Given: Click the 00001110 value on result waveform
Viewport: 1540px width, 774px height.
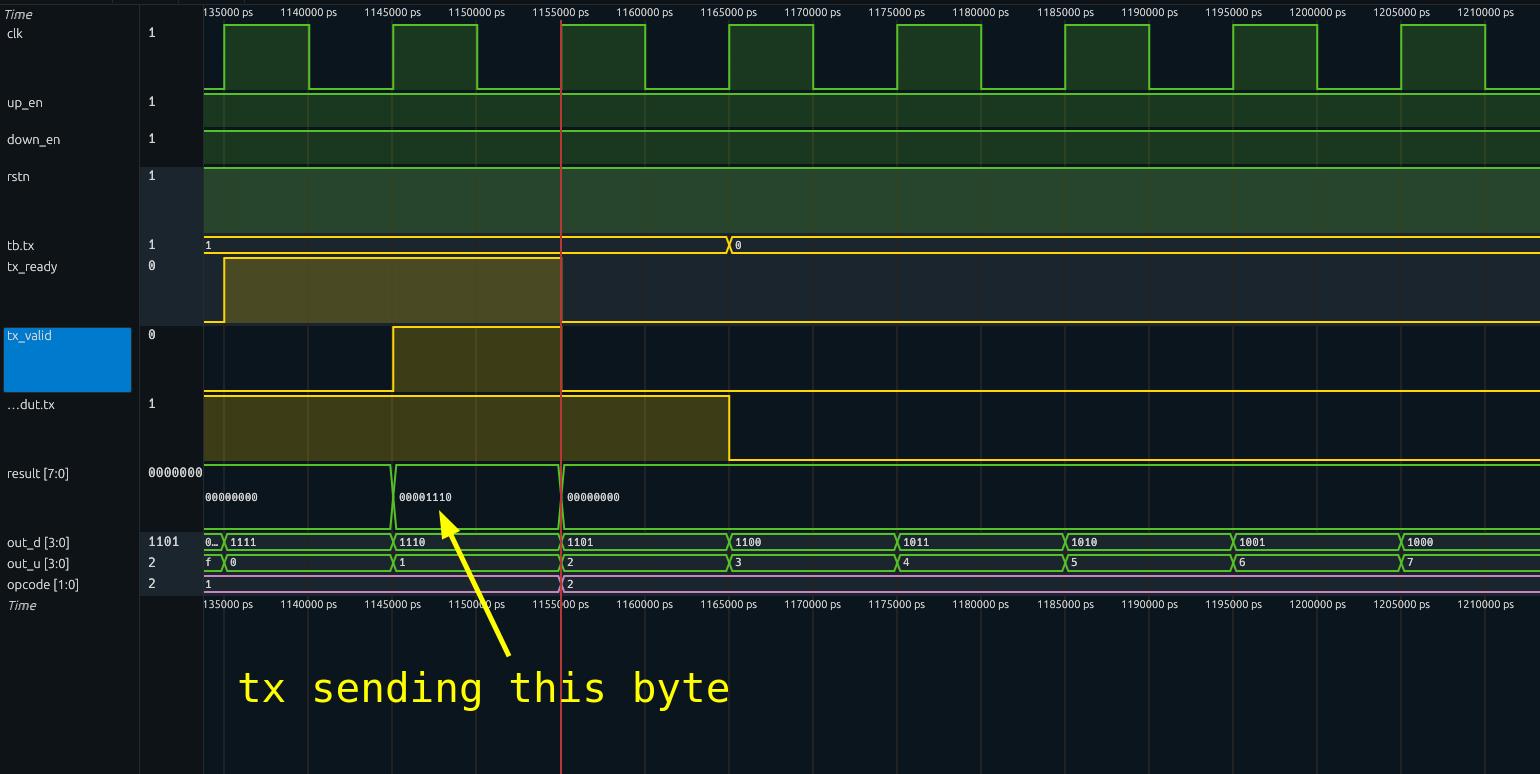Looking at the screenshot, I should click(424, 496).
